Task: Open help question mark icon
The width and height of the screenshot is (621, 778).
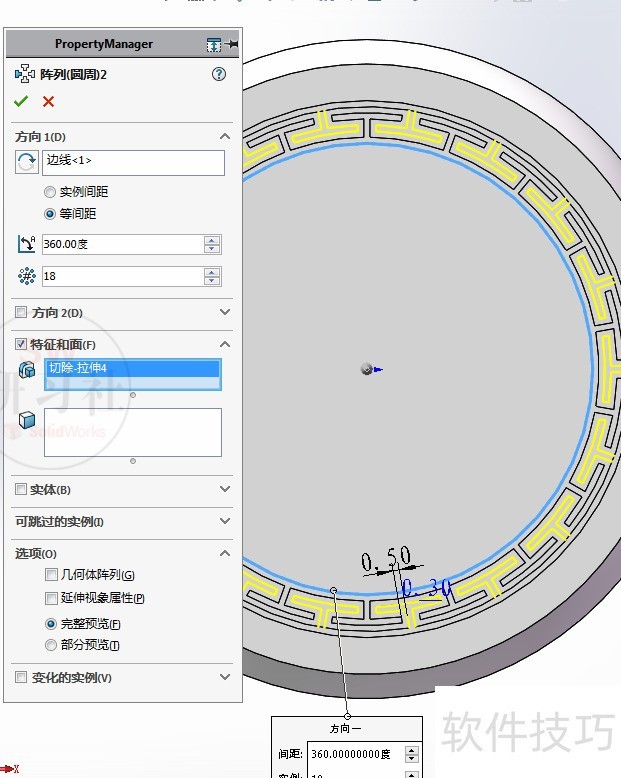Action: (219, 74)
